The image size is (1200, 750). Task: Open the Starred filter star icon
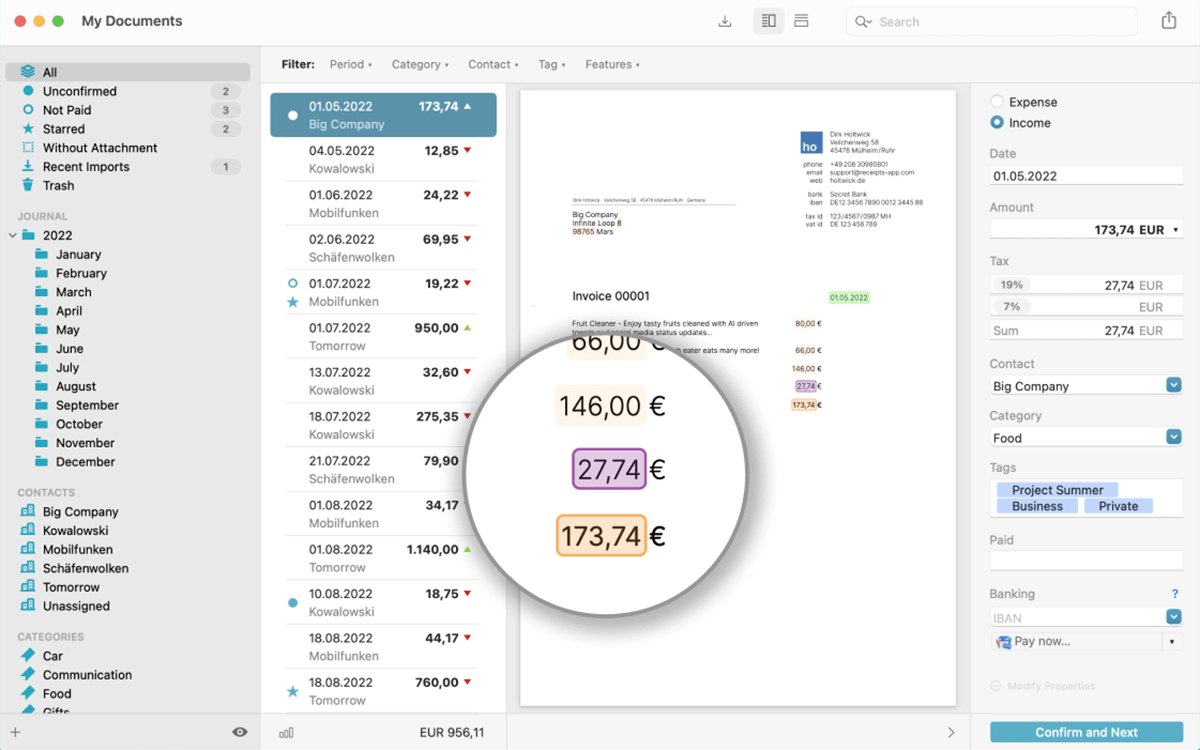[28, 129]
